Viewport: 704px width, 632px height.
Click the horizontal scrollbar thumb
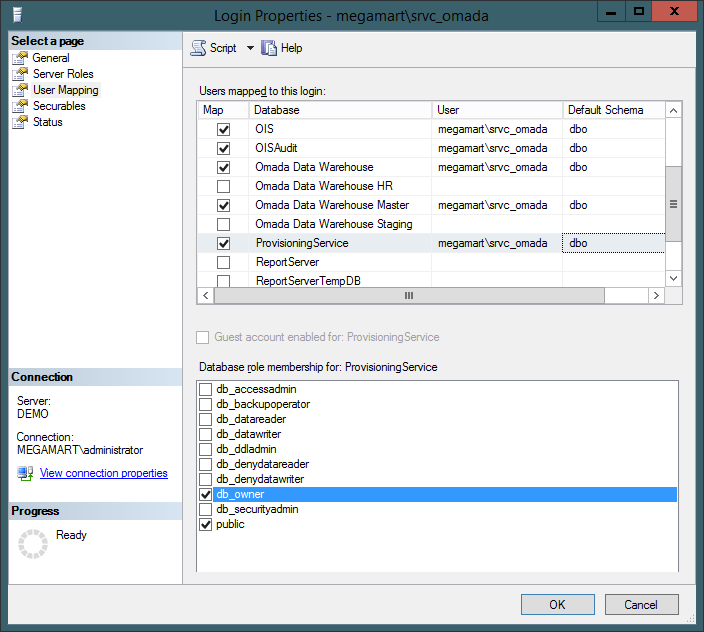tap(409, 295)
